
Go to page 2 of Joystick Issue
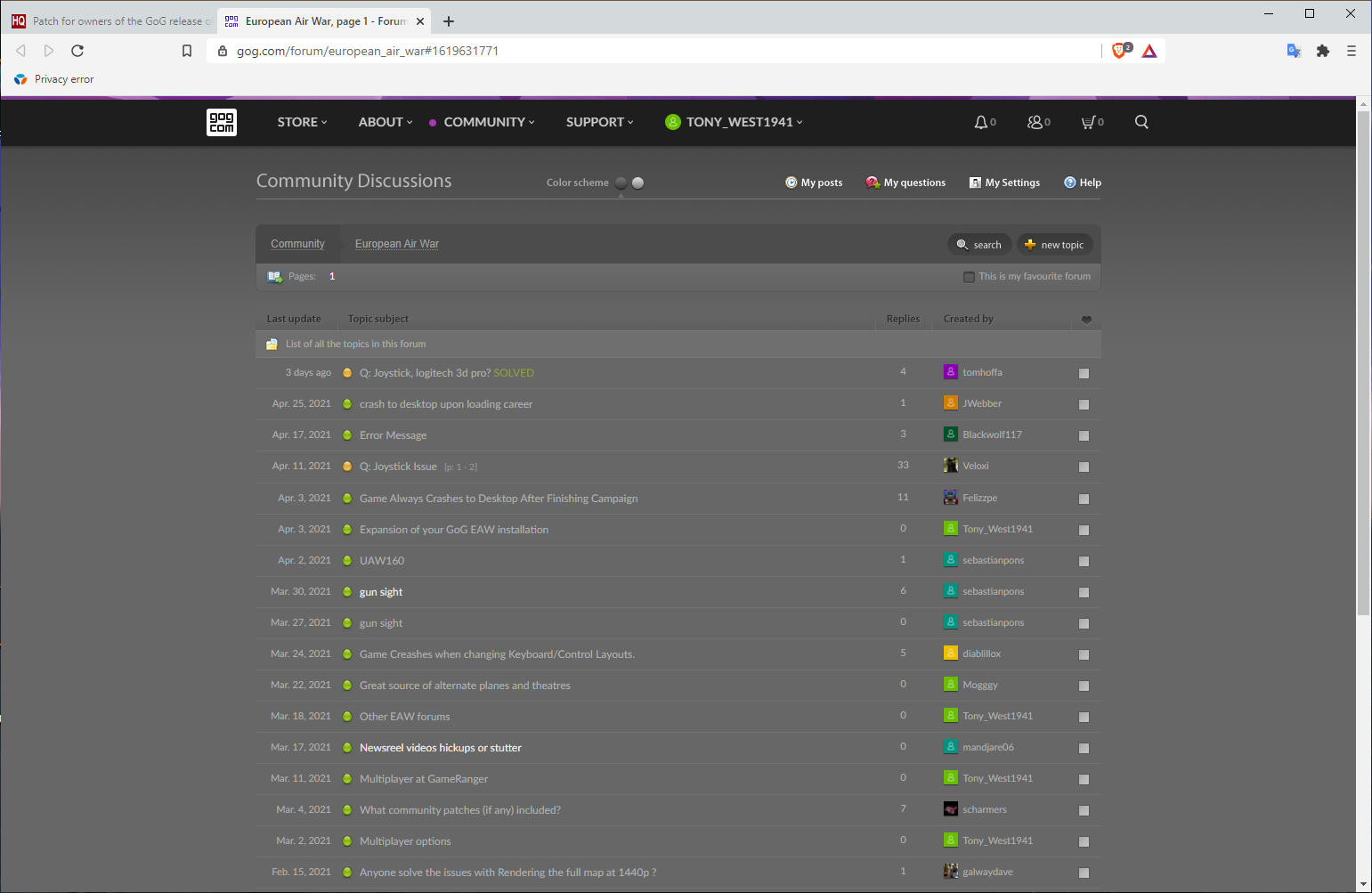(x=473, y=467)
